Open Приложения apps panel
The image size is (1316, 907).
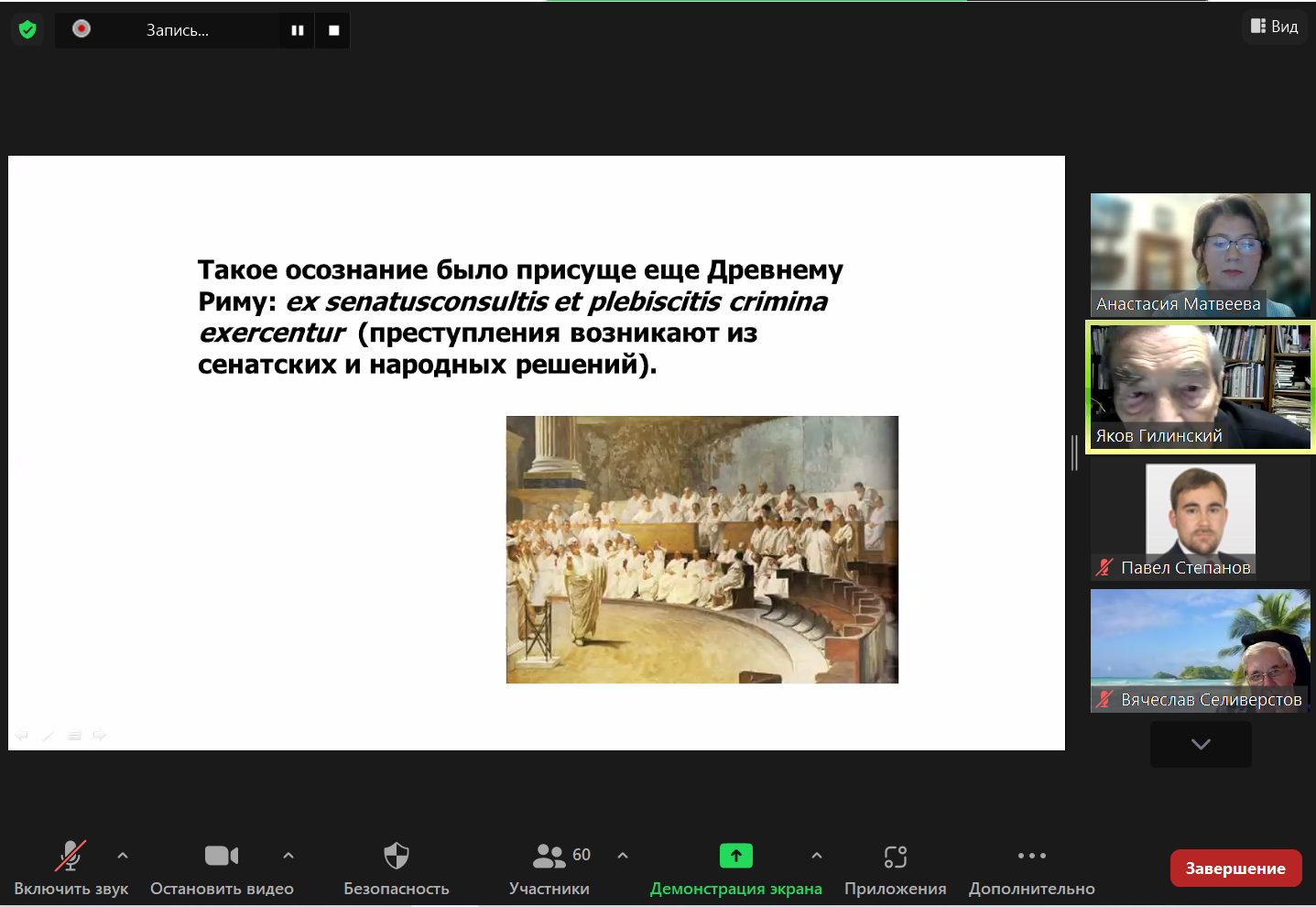point(896,868)
